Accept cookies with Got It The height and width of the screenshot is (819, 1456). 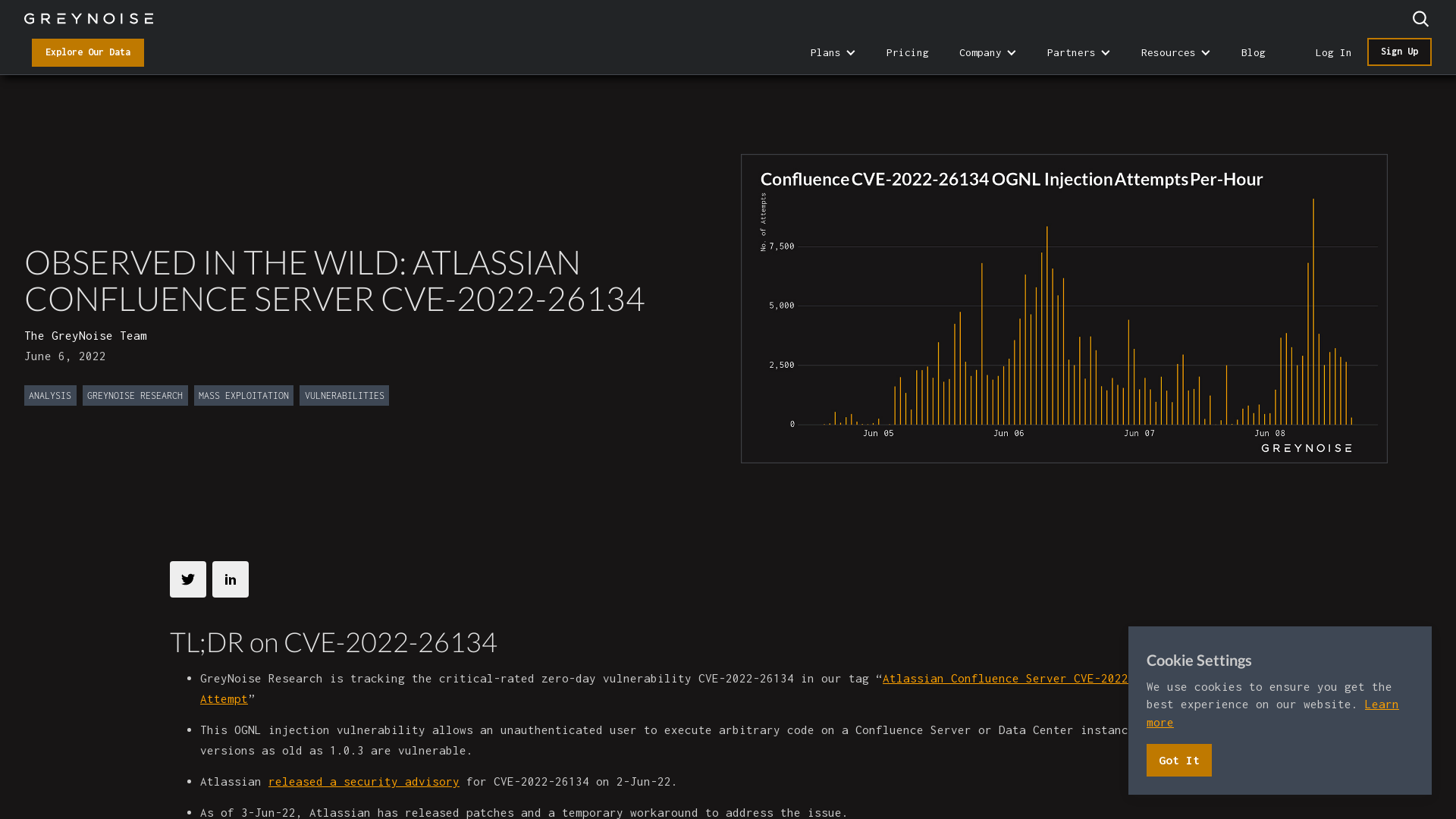point(1178,760)
